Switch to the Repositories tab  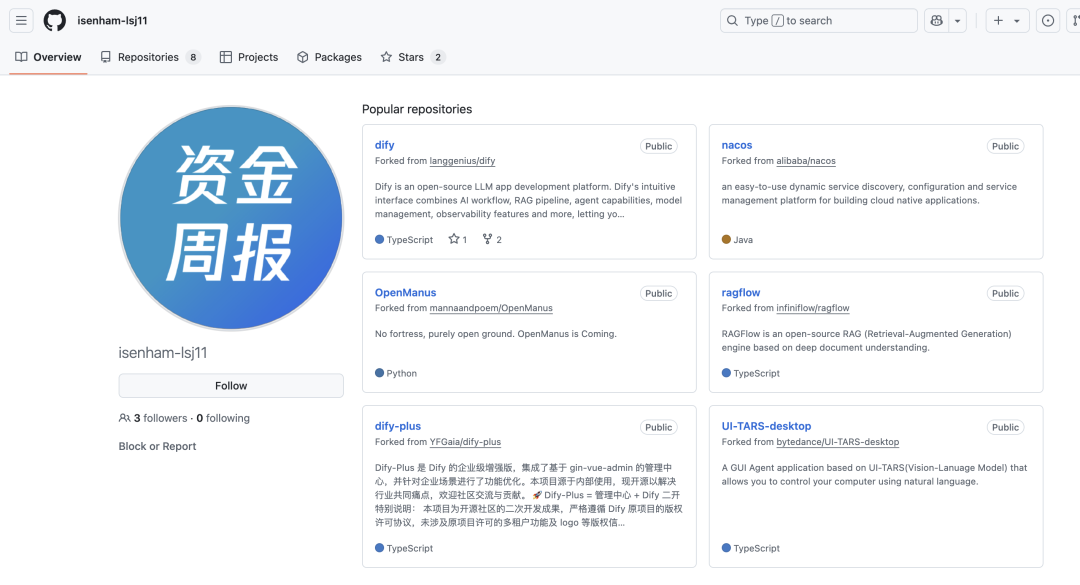click(x=150, y=57)
